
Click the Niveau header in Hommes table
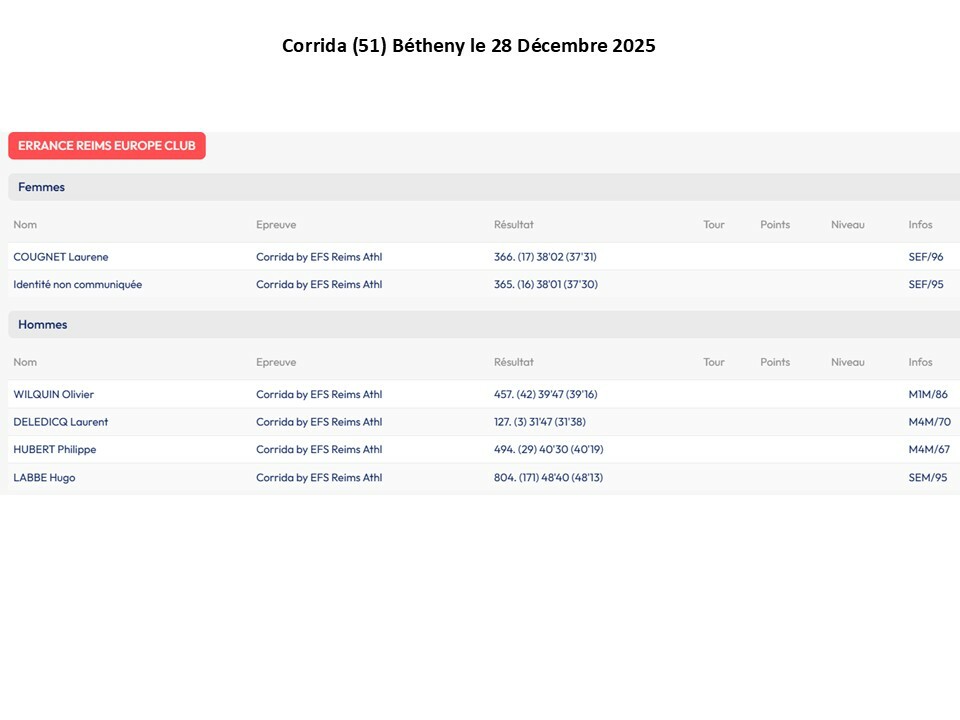click(x=847, y=362)
